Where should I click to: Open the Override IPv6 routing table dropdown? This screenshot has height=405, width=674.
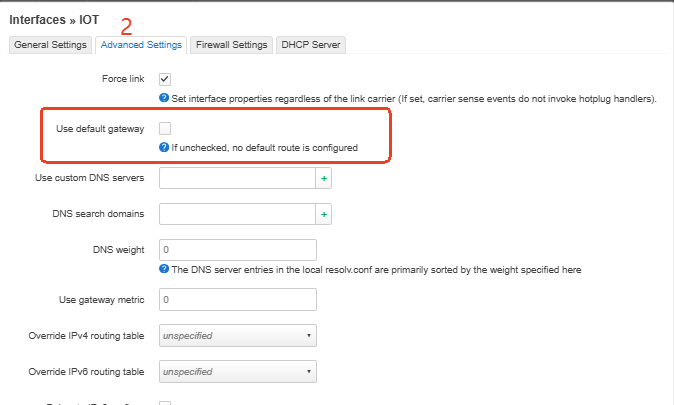point(238,371)
